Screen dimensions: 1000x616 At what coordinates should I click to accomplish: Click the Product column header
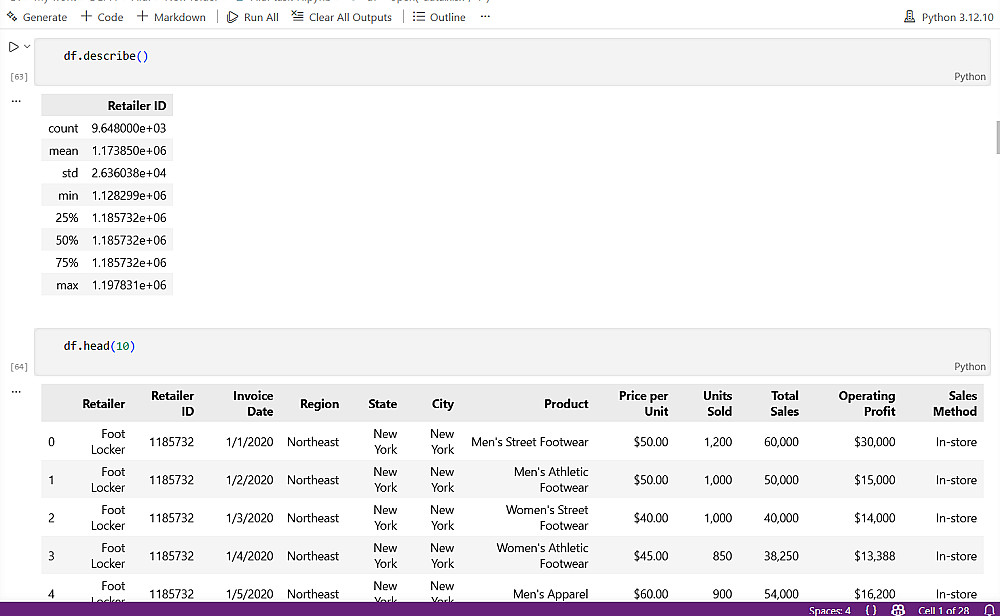[566, 404]
